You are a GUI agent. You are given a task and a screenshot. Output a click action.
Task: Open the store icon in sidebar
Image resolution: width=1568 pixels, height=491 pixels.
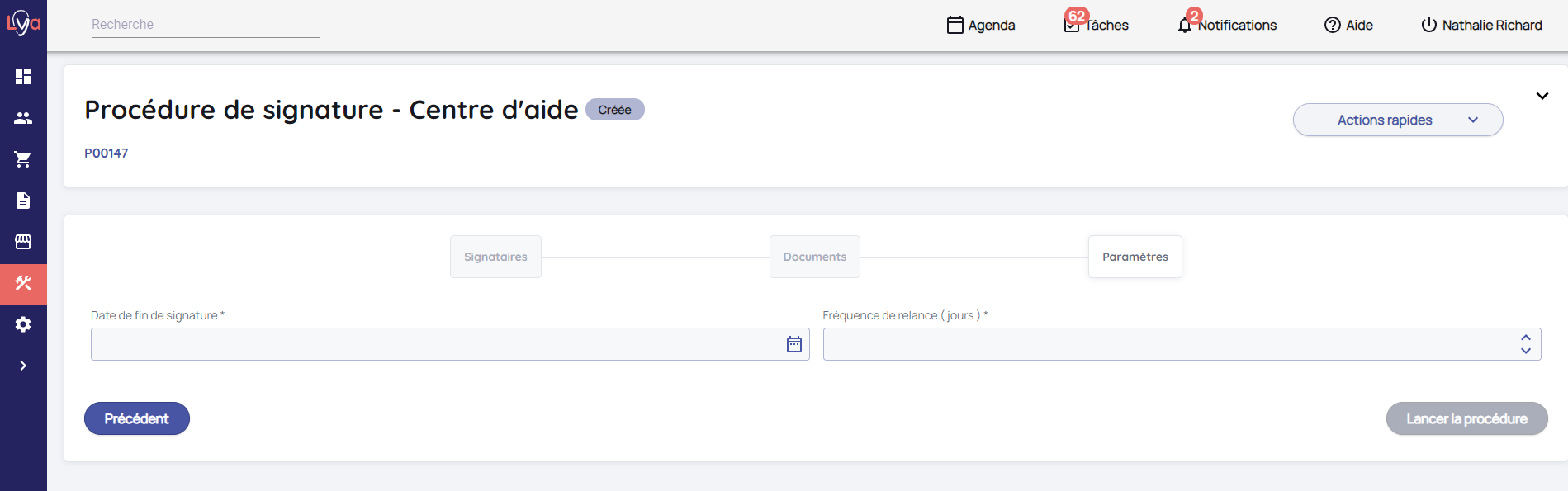(23, 242)
